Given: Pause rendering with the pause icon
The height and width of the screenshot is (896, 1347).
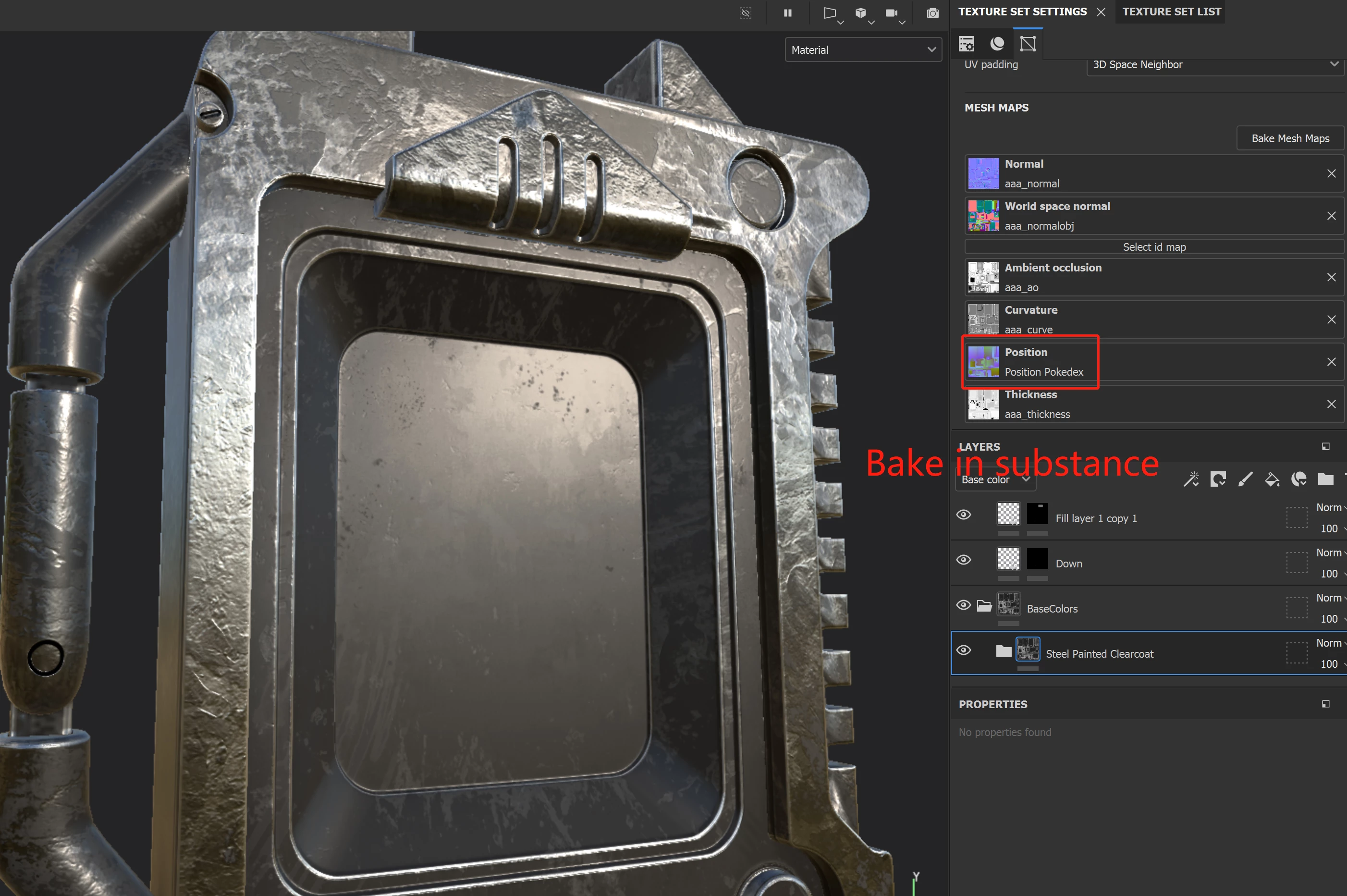Looking at the screenshot, I should [788, 12].
